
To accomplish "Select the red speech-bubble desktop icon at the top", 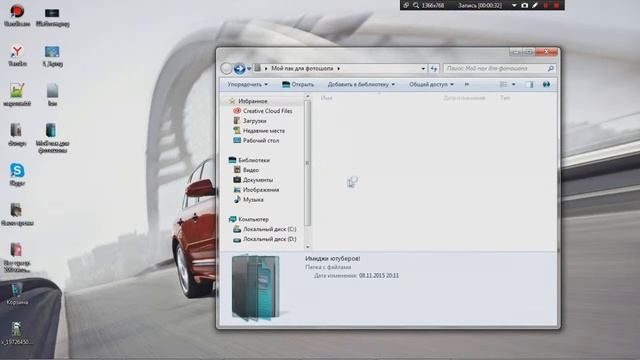I will click(x=17, y=15).
